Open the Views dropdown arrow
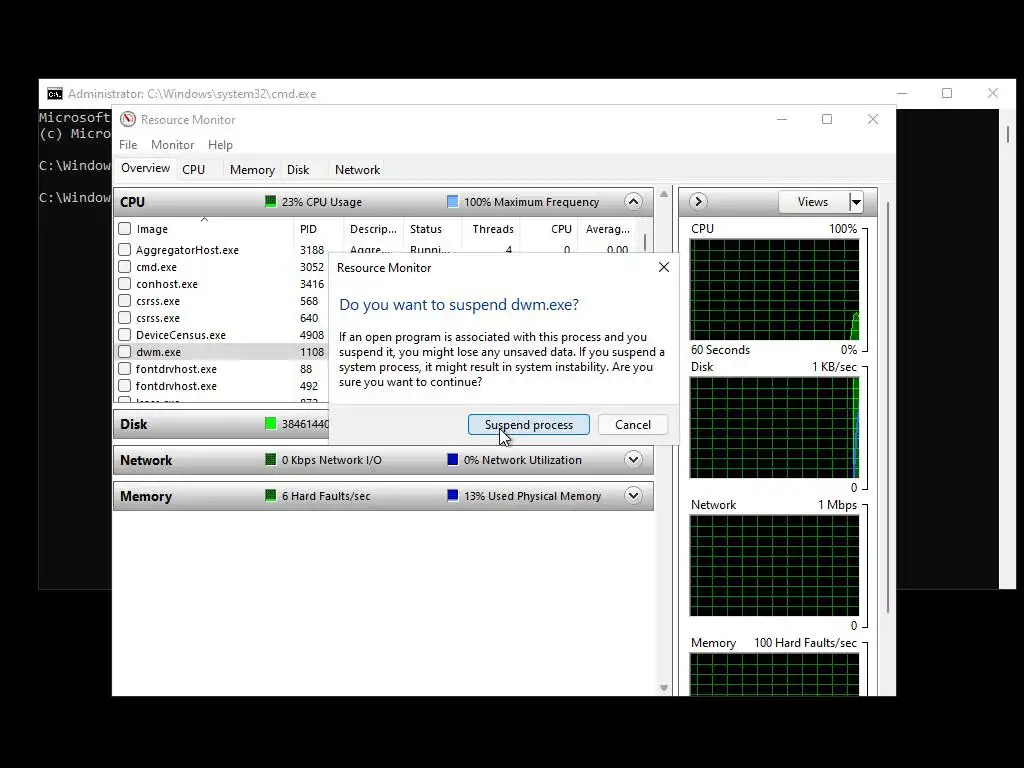Viewport: 1024px width, 768px height. coord(856,202)
